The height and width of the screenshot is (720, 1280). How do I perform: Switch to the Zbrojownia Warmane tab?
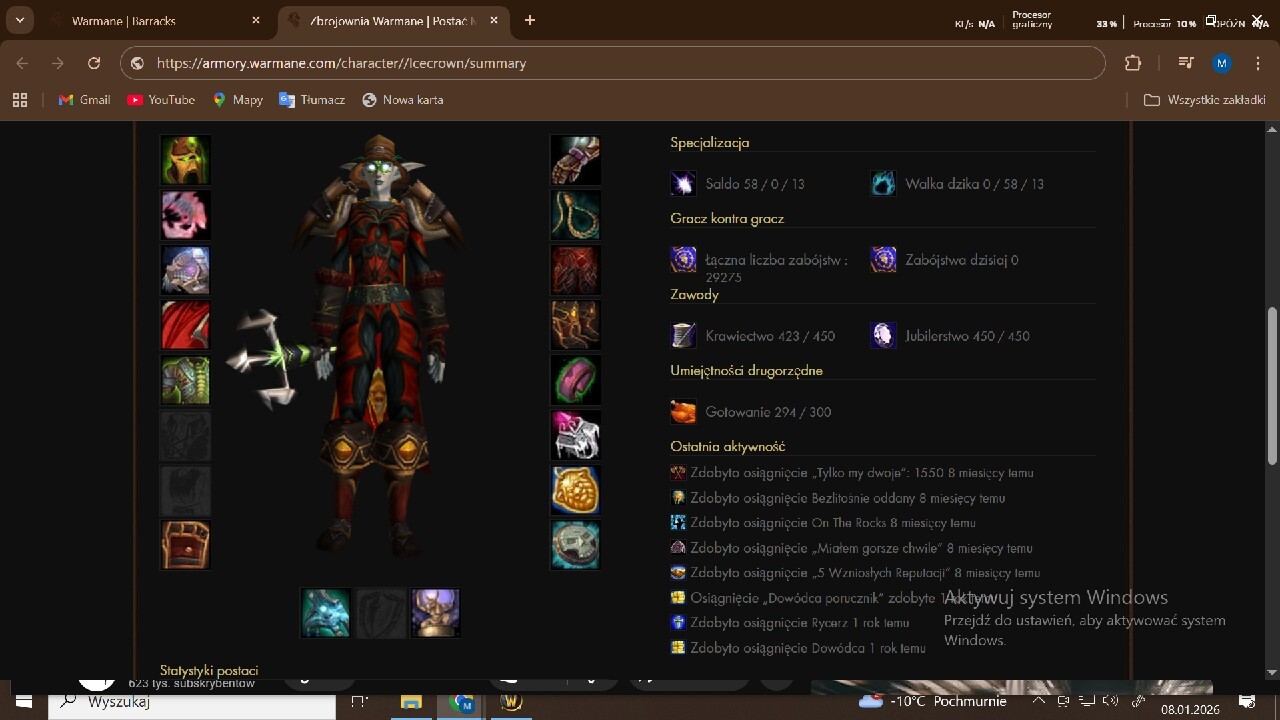(x=395, y=20)
